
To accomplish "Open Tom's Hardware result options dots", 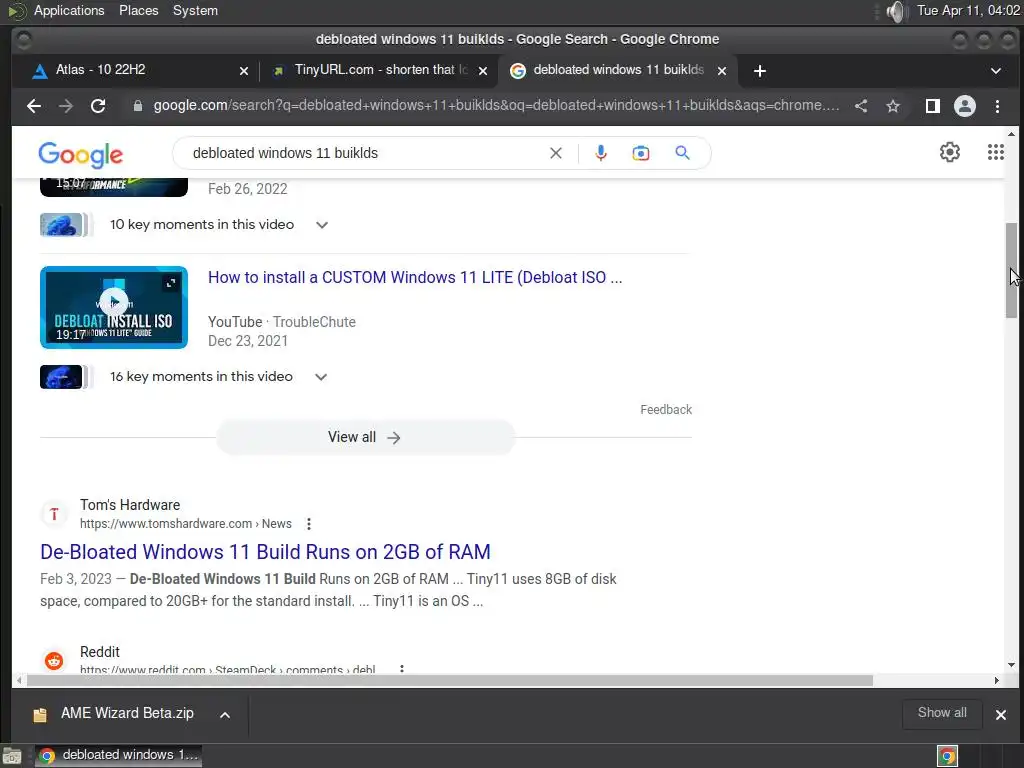I will click(309, 524).
